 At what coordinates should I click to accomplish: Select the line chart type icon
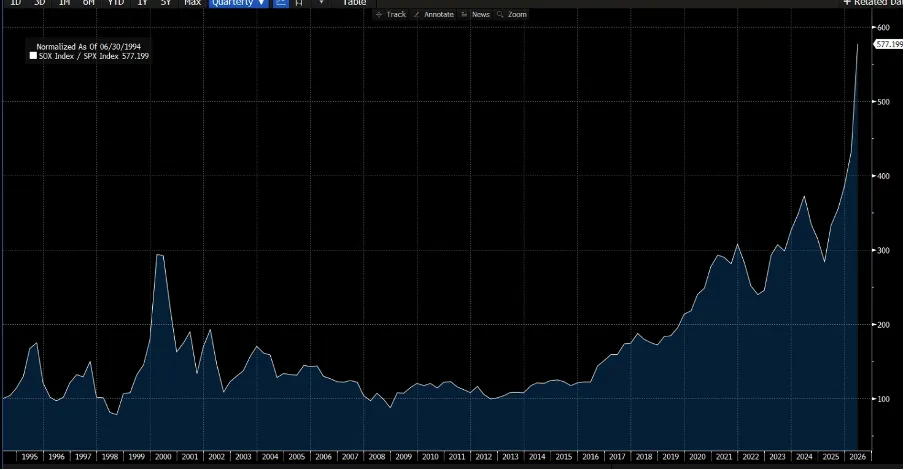coord(281,3)
